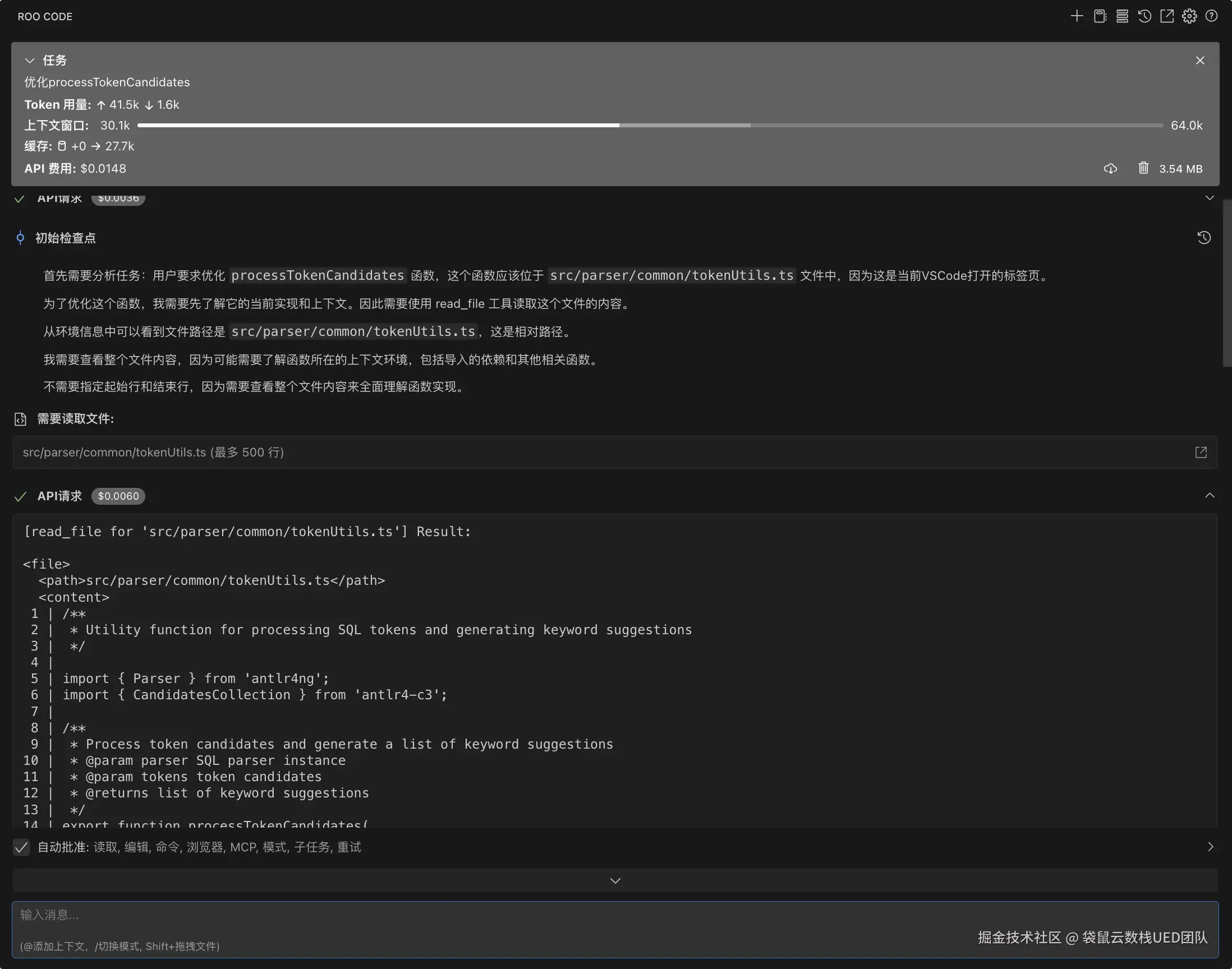Open the help question-mark icon
Screen dimensions: 1232x969
click(1212, 16)
